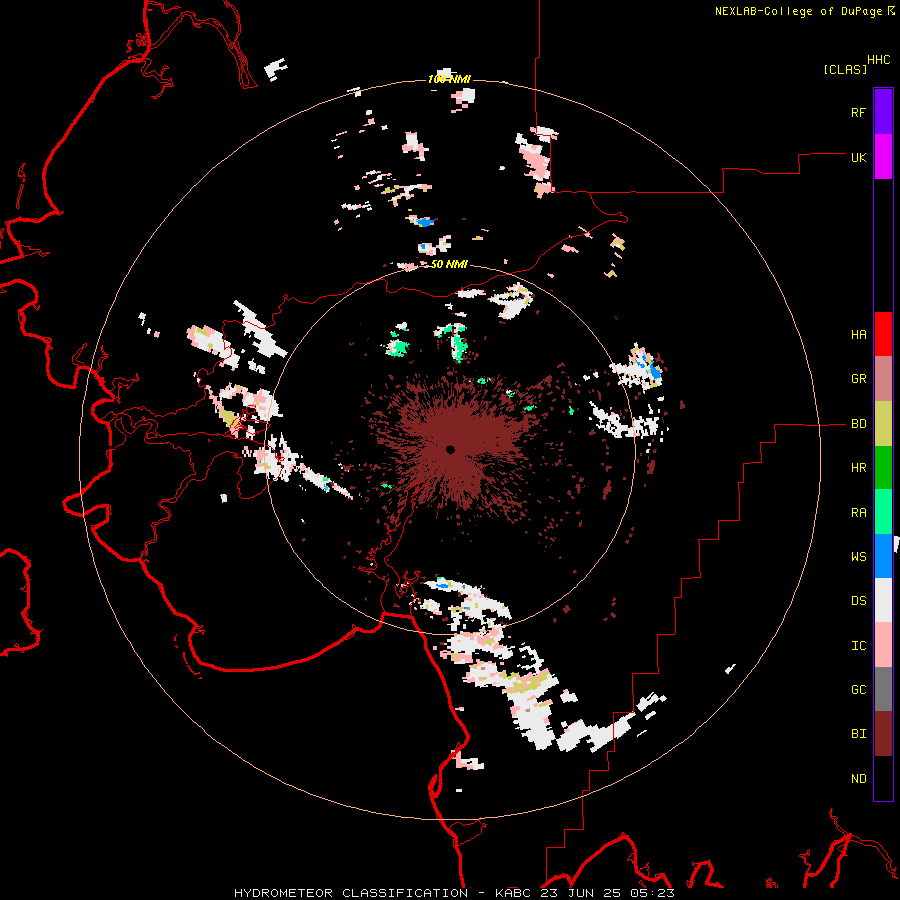This screenshot has height=900, width=900.
Task: Select the red HA legend swatch
Action: [883, 334]
